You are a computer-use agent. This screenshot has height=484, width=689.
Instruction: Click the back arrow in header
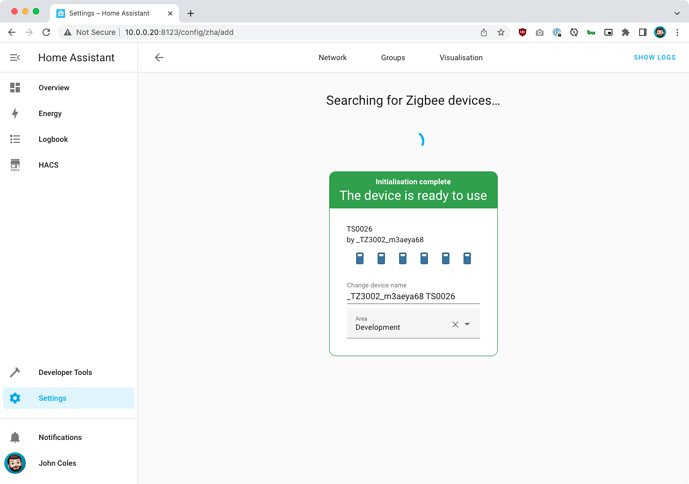(159, 58)
